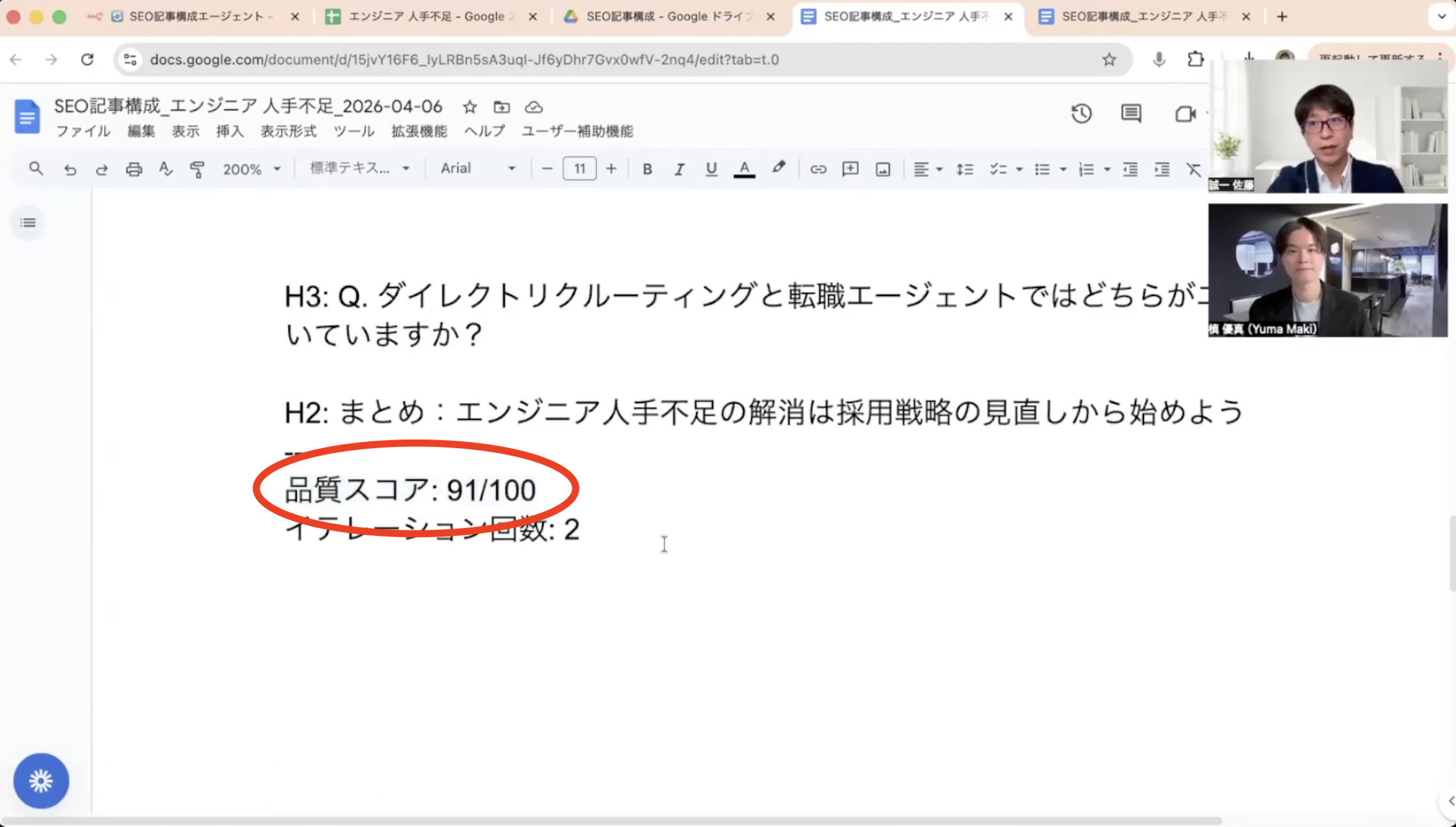Switch to the SEO記事構成 Google ドライブ tab
This screenshot has width=1456, height=827.
[x=670, y=17]
